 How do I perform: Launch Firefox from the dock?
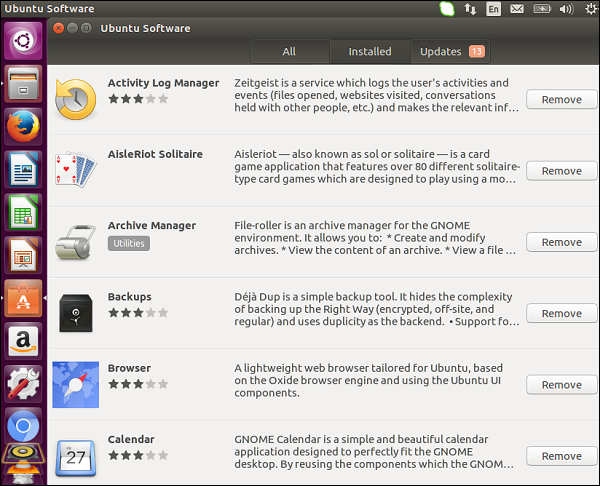click(x=24, y=127)
